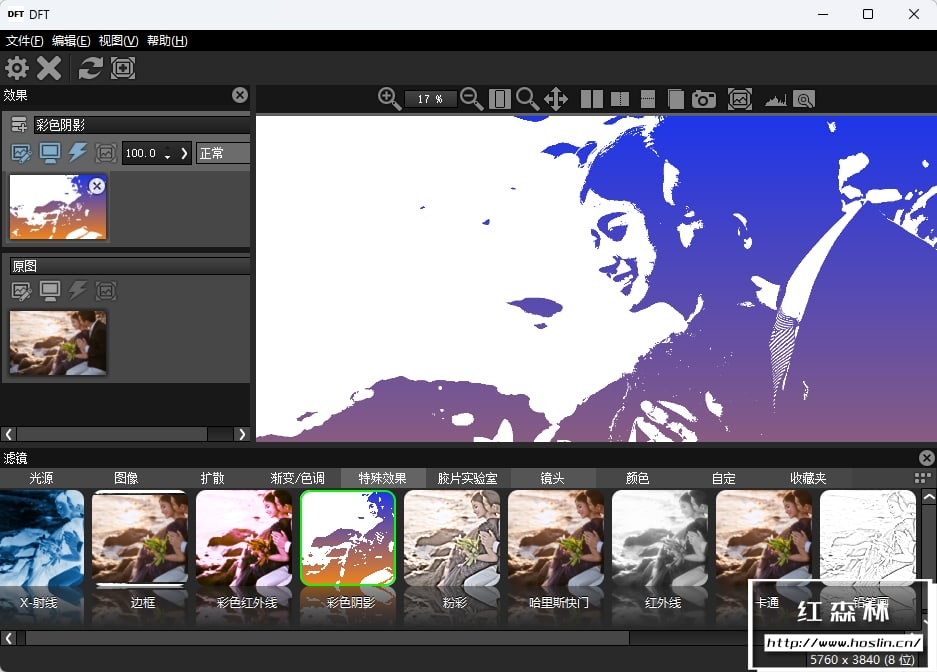Switch to the 镜头 filter tab

click(x=553, y=478)
